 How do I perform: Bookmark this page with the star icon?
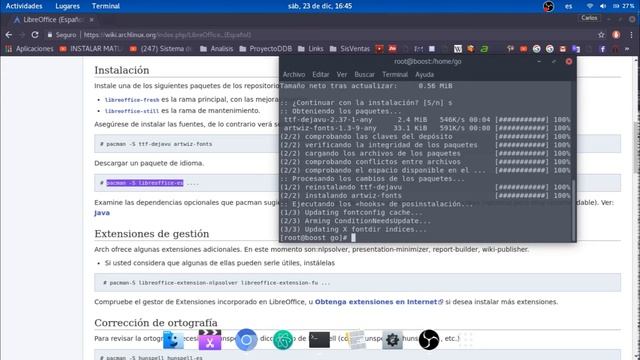(601, 35)
